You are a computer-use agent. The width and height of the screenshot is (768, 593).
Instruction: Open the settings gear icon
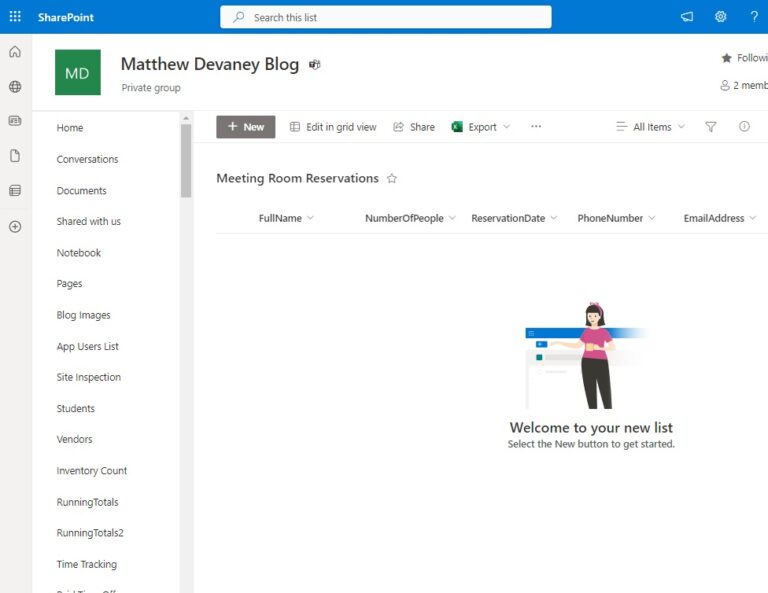[x=720, y=17]
